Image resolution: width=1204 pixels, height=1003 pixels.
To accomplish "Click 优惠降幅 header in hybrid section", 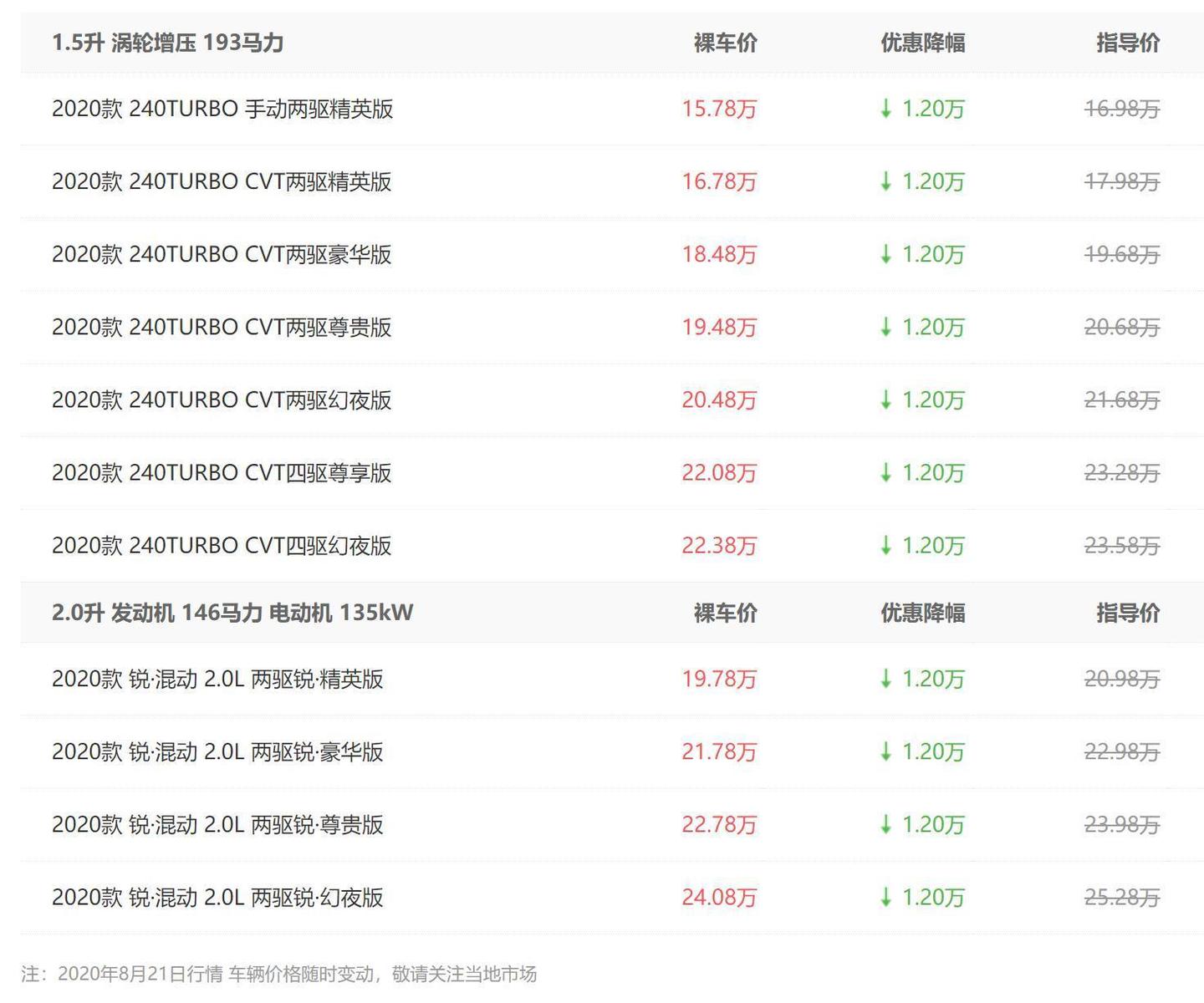I will pos(922,613).
